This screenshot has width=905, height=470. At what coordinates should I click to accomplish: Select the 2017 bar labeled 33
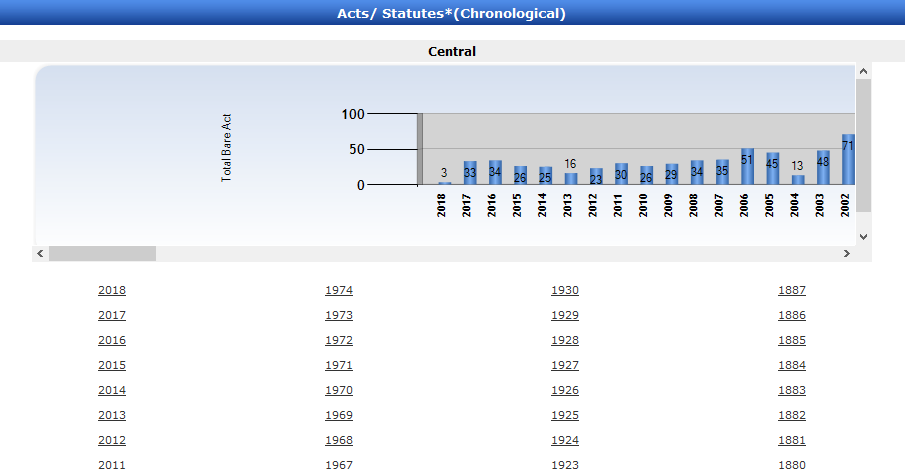pos(470,173)
